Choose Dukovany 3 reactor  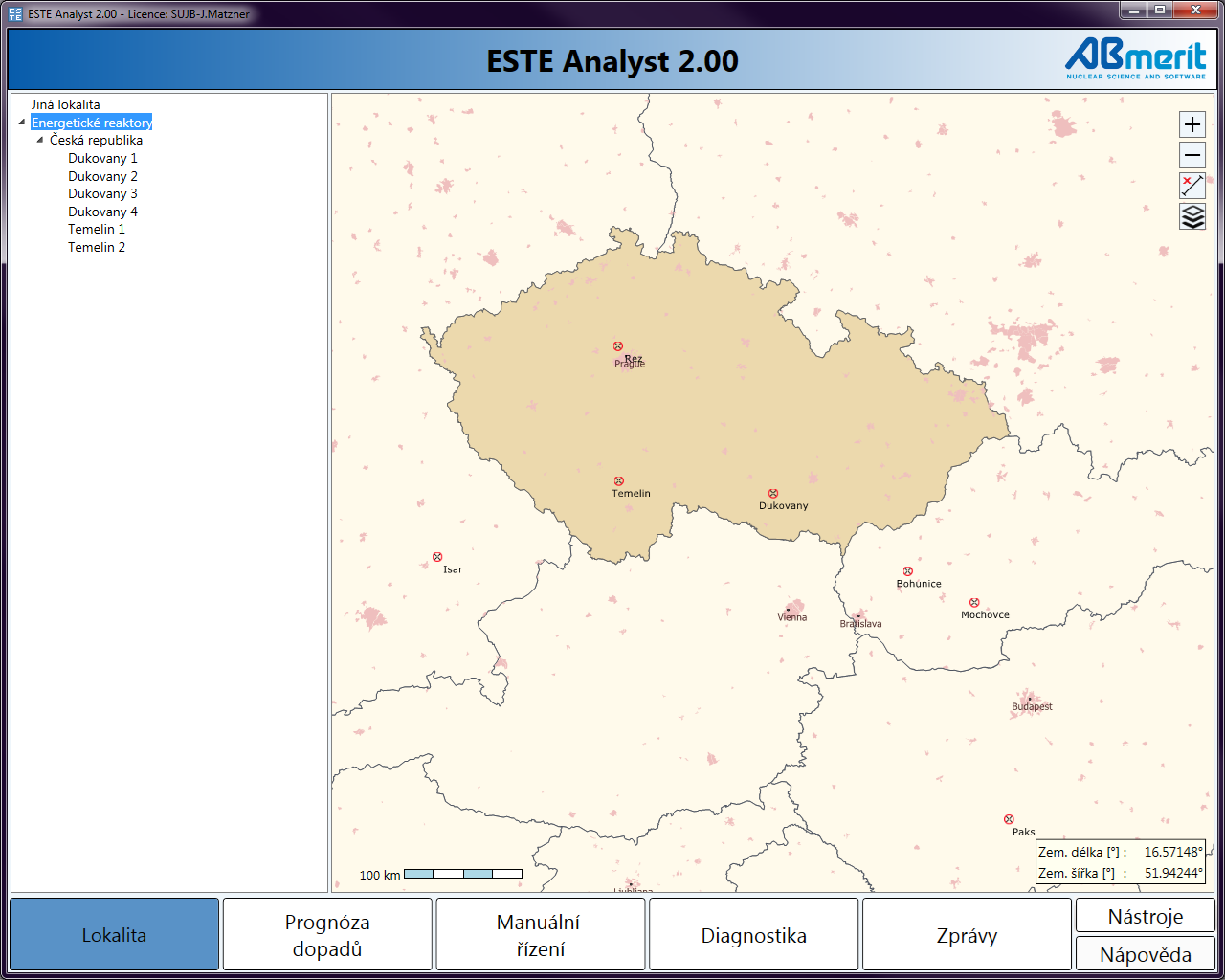102,193
